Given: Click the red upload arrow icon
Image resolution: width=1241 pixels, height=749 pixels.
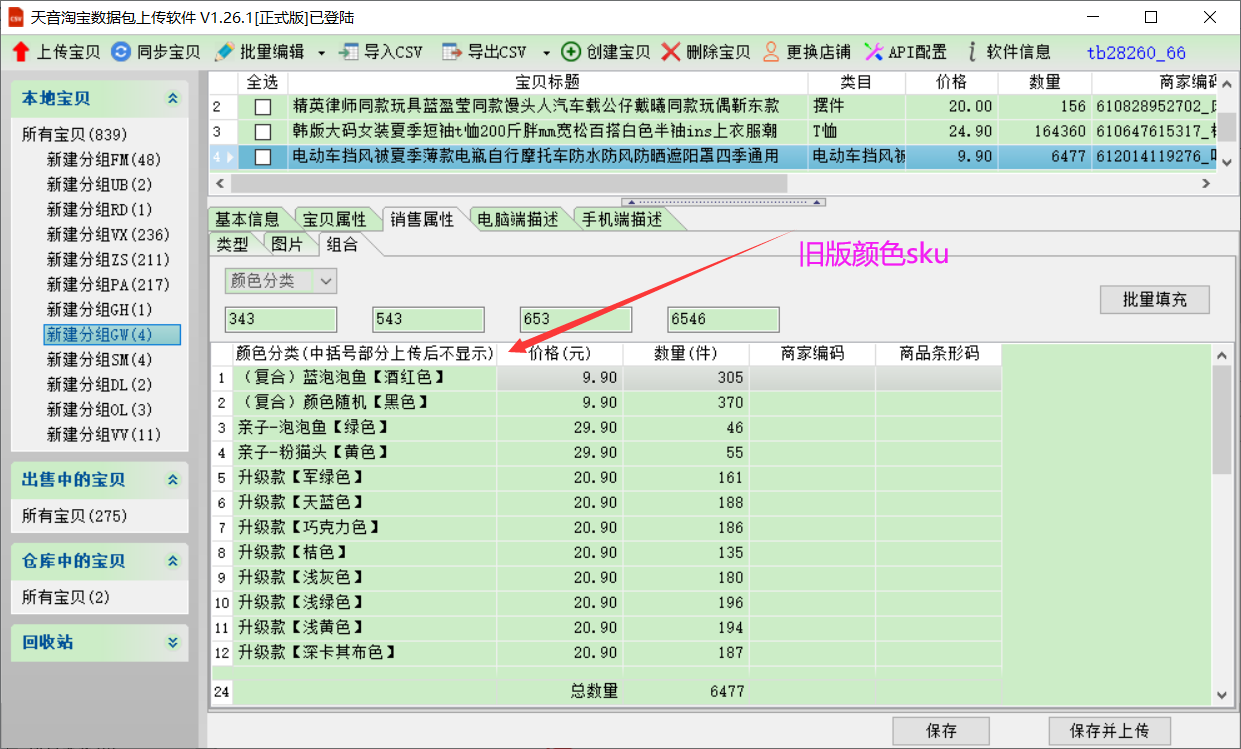Looking at the screenshot, I should (21, 52).
